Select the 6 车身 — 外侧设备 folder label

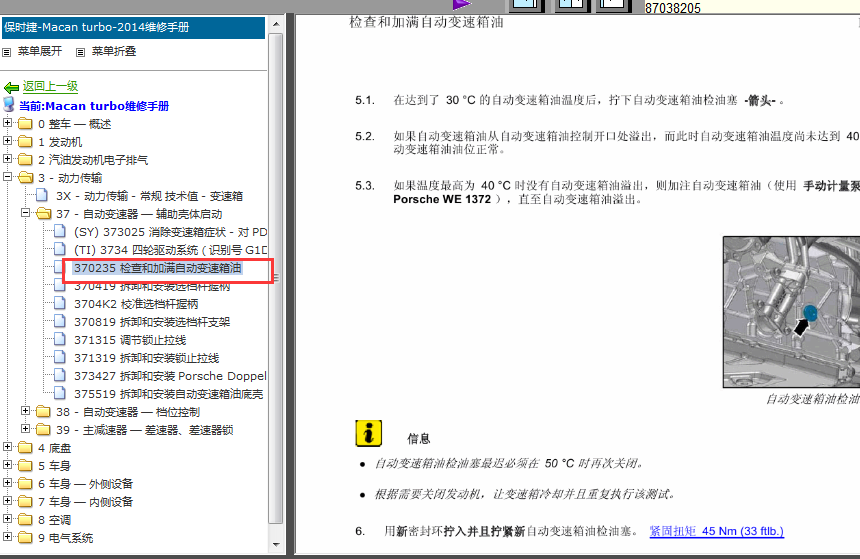click(86, 484)
